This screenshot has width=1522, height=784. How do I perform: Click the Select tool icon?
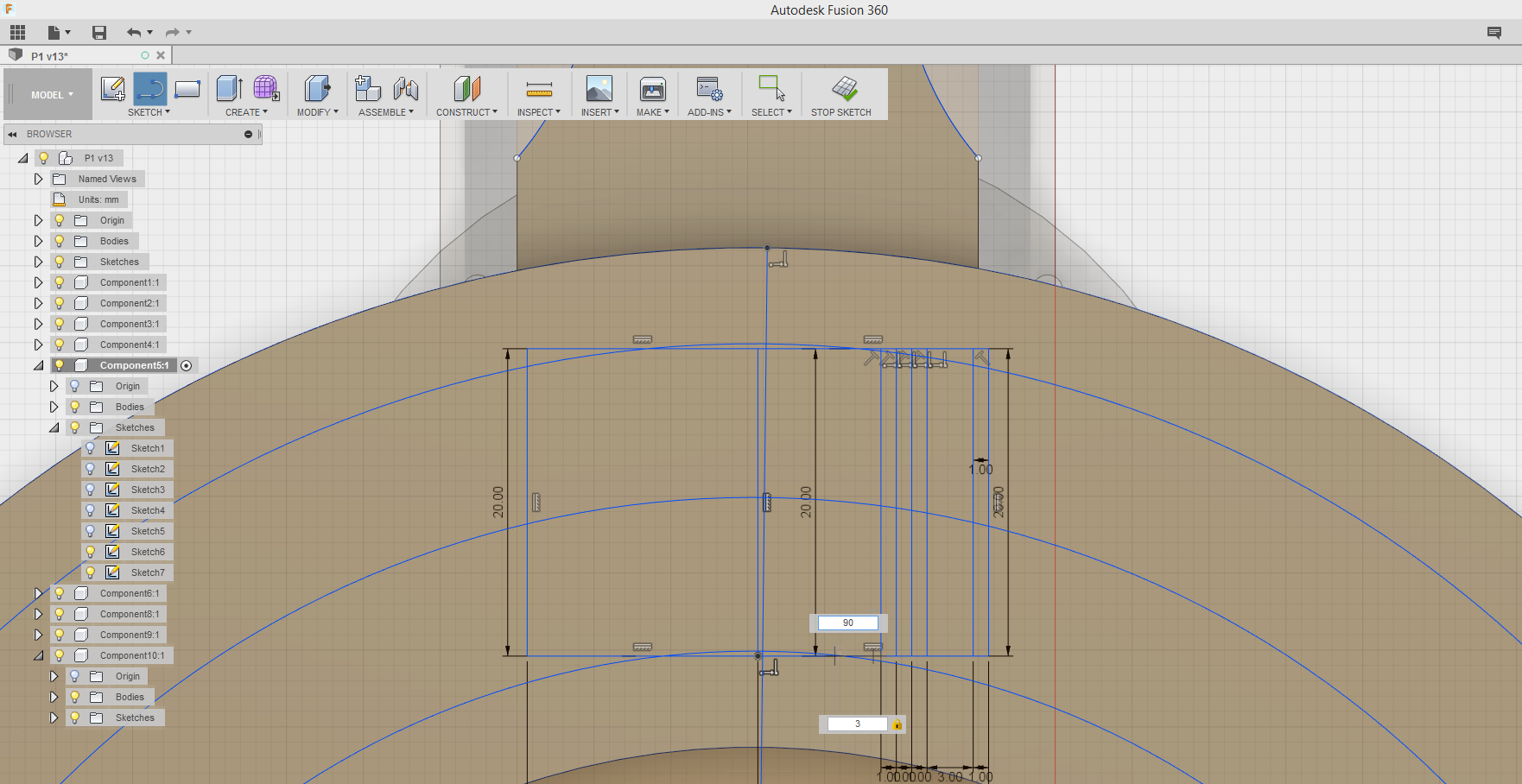pos(771,89)
